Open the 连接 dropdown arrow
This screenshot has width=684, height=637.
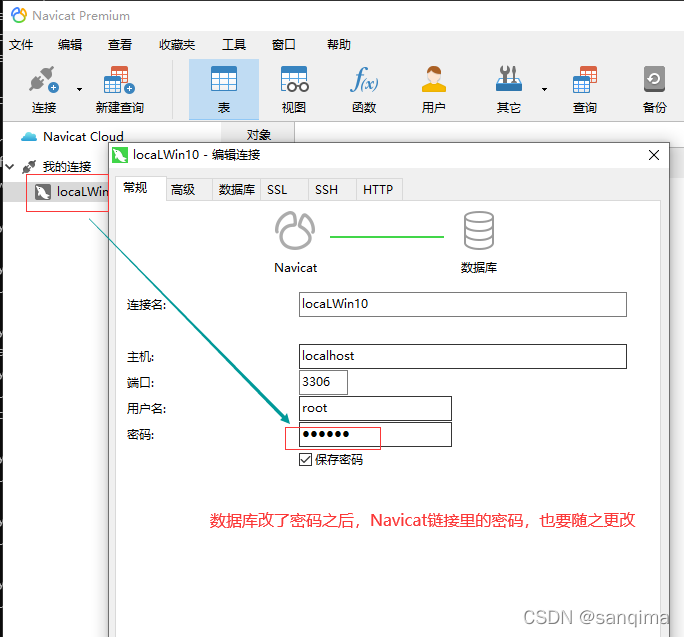pos(79,89)
